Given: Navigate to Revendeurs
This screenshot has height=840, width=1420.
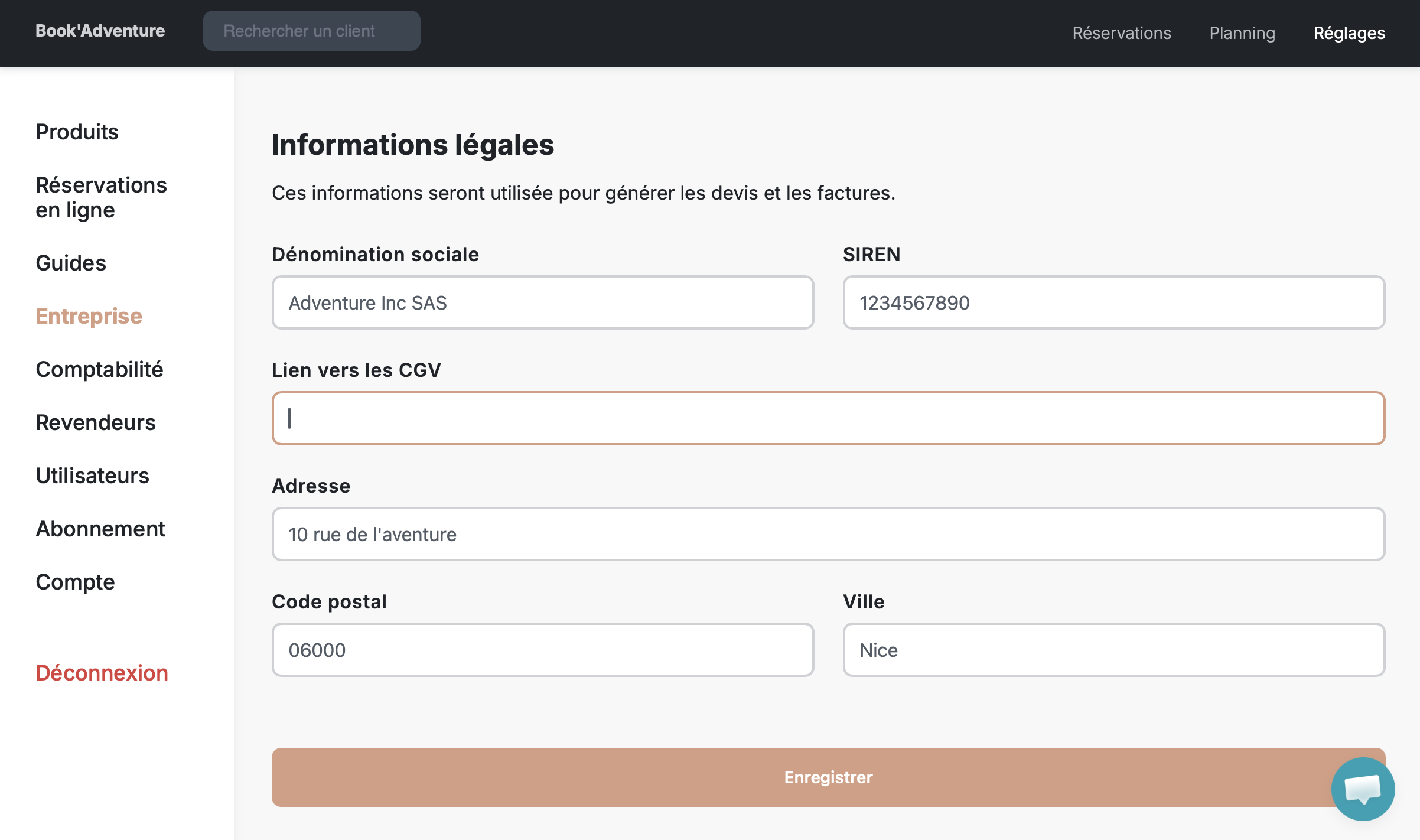Looking at the screenshot, I should click(x=96, y=422).
